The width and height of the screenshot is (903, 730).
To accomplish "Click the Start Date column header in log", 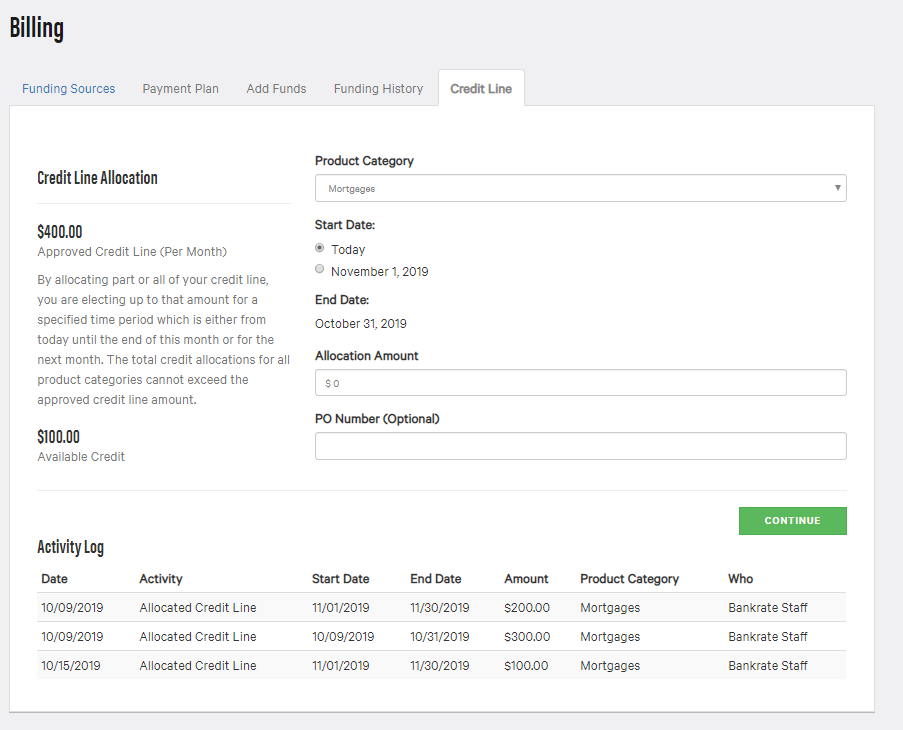I will pyautogui.click(x=340, y=579).
